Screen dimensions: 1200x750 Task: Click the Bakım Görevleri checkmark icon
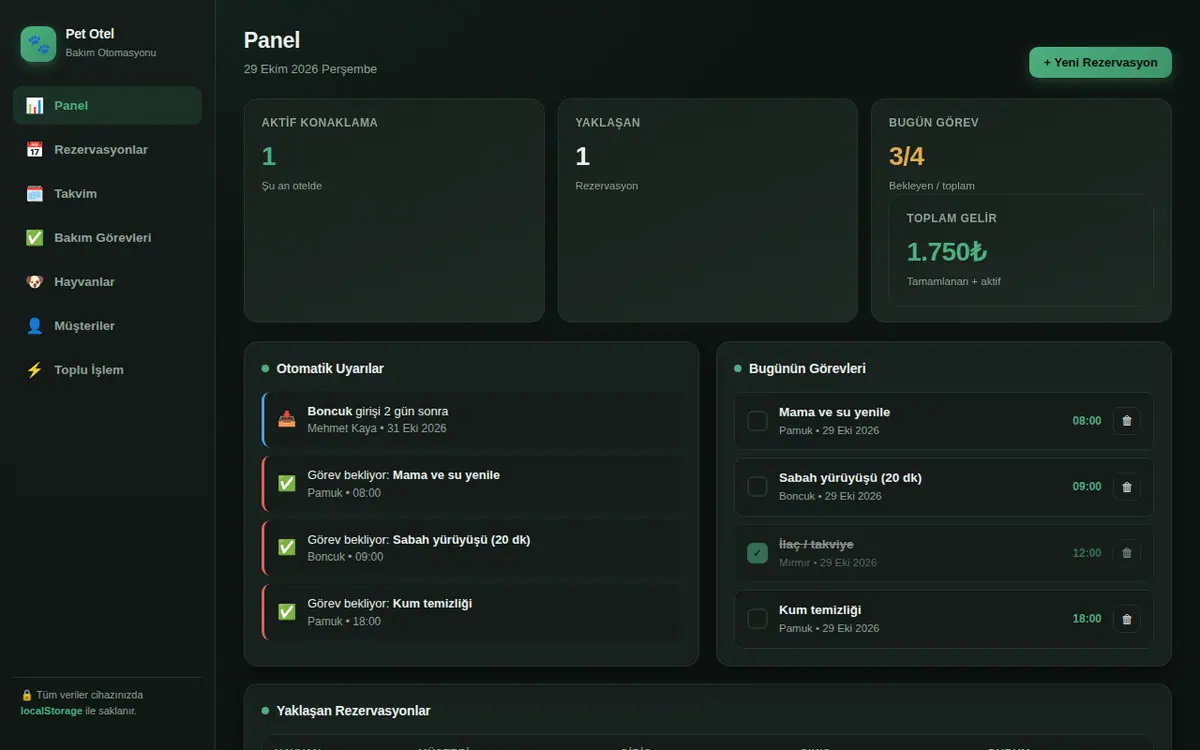tap(35, 238)
